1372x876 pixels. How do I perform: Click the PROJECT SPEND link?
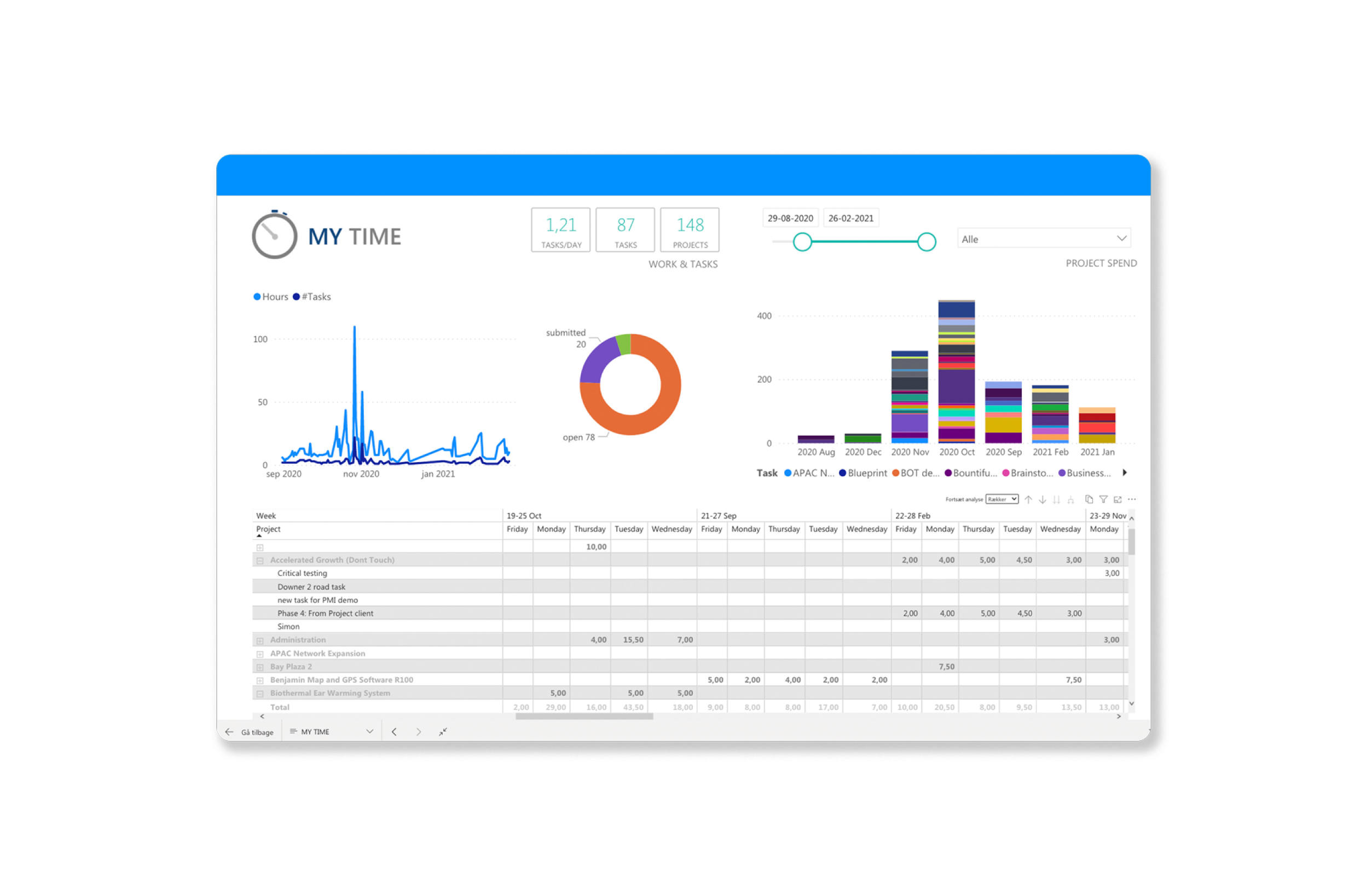pyautogui.click(x=1101, y=263)
